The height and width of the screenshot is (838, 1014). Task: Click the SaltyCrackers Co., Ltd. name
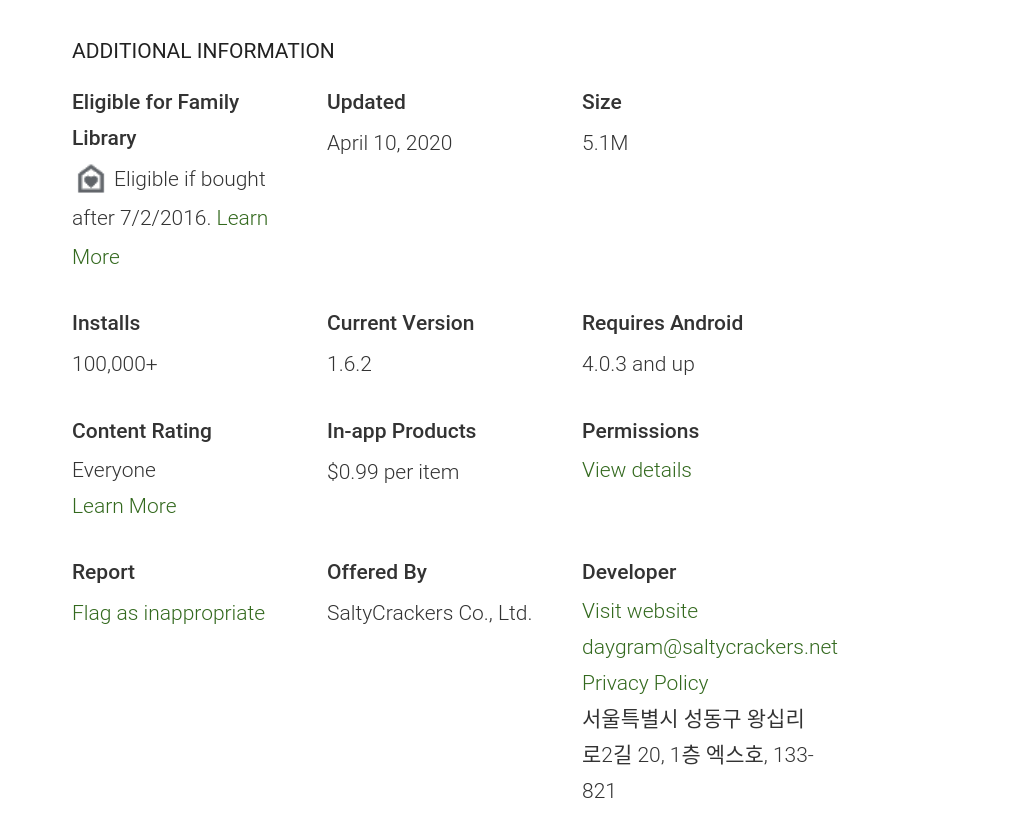pos(429,613)
